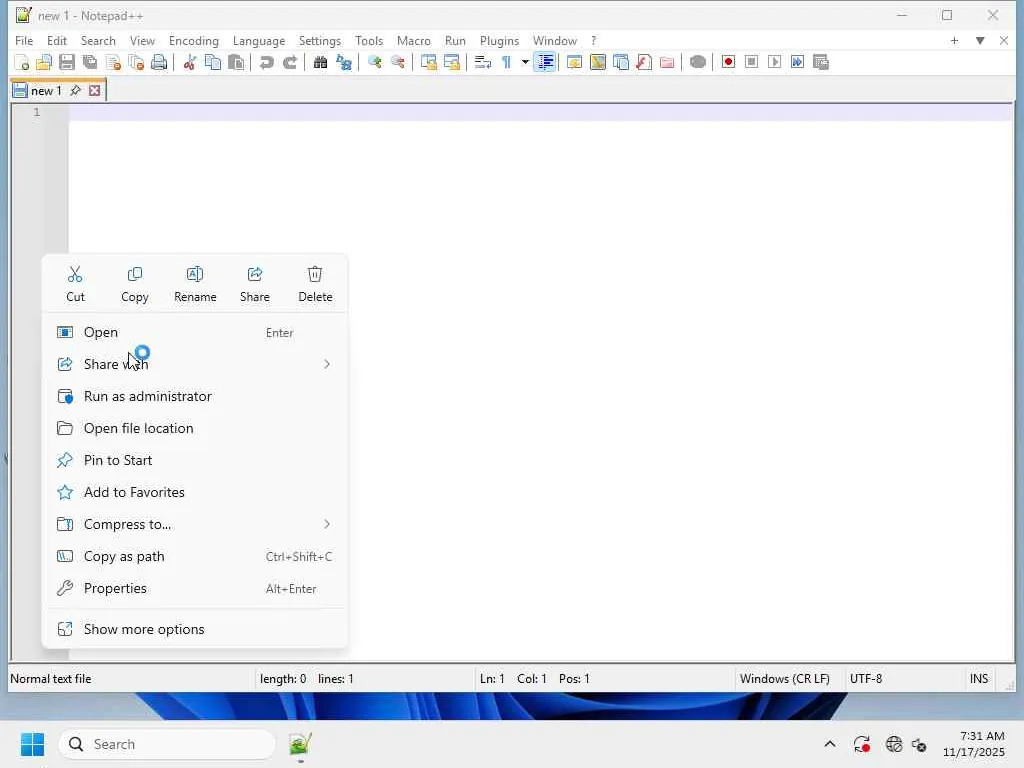Click the Close document toolbar icon
The height and width of the screenshot is (768, 1024).
point(113,63)
